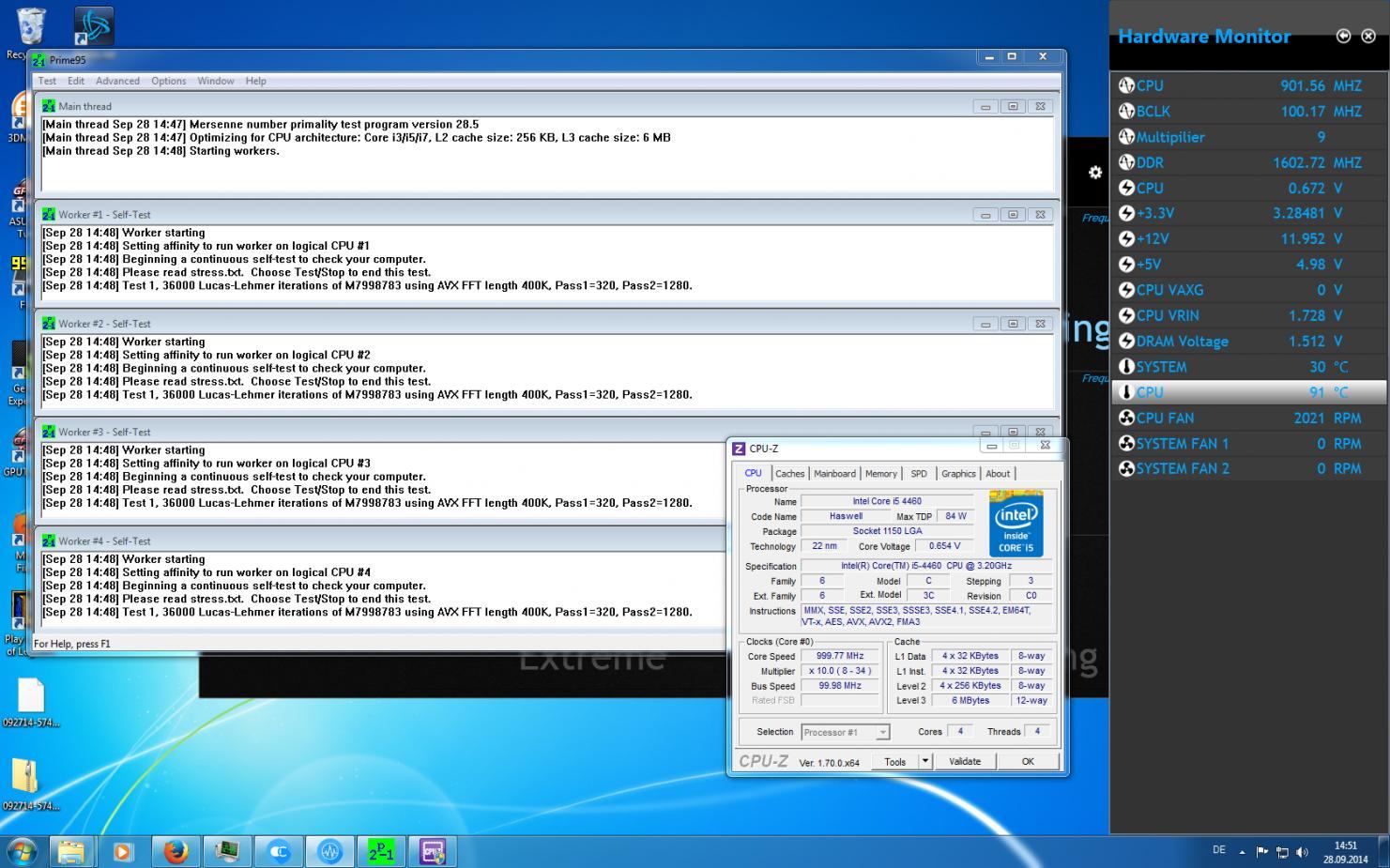Select the 092714-574 zip folder on desktop
This screenshot has height=868, width=1390.
(30, 784)
